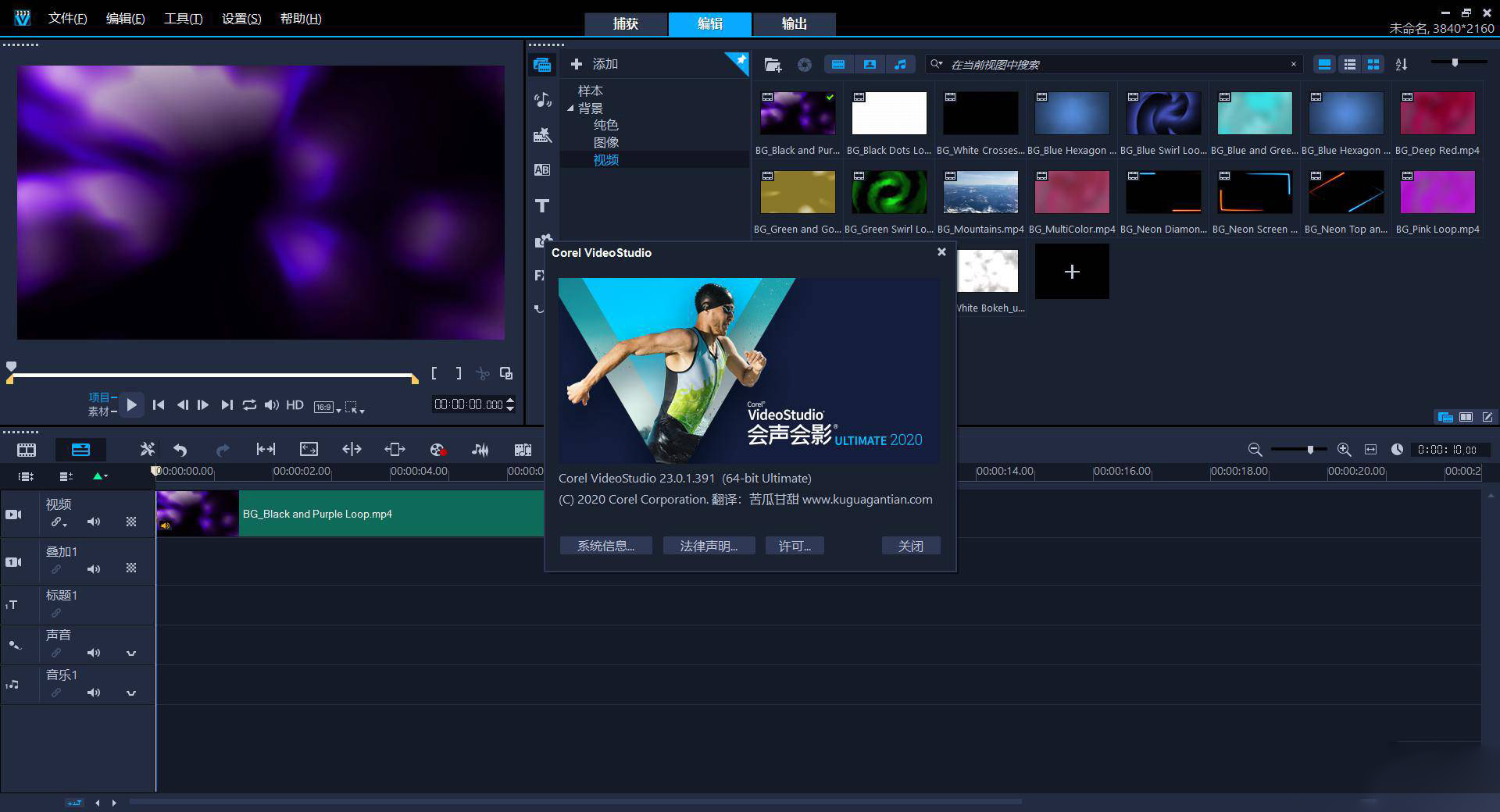The width and height of the screenshot is (1500, 812).
Task: Switch to the 输出 tab
Action: [795, 24]
